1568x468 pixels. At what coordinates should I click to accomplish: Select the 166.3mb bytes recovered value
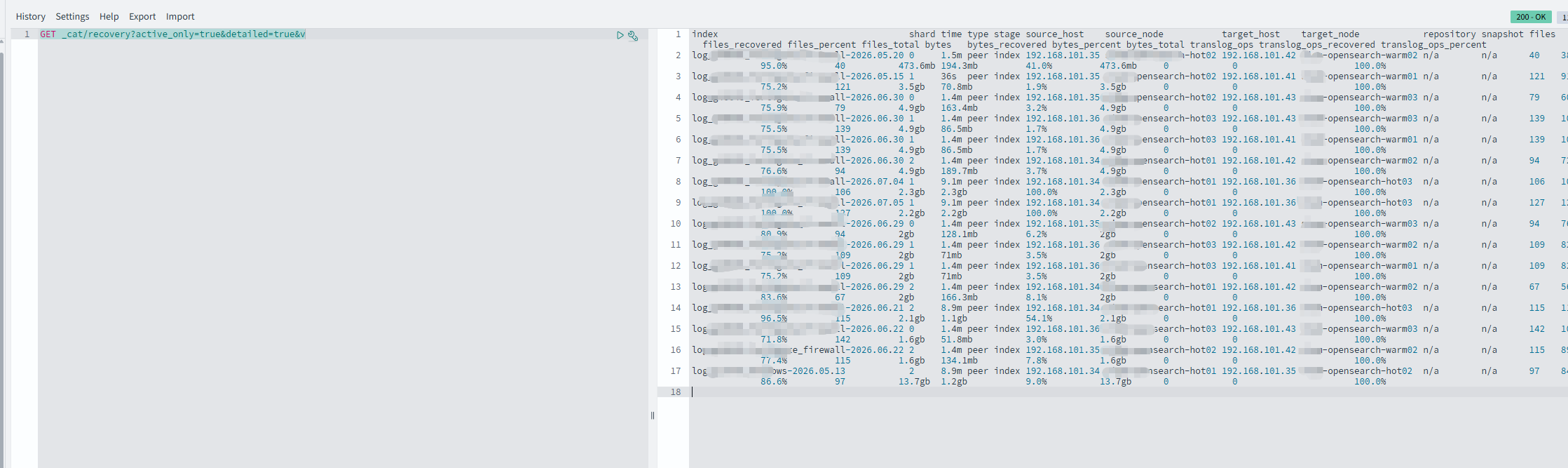pyautogui.click(x=959, y=297)
